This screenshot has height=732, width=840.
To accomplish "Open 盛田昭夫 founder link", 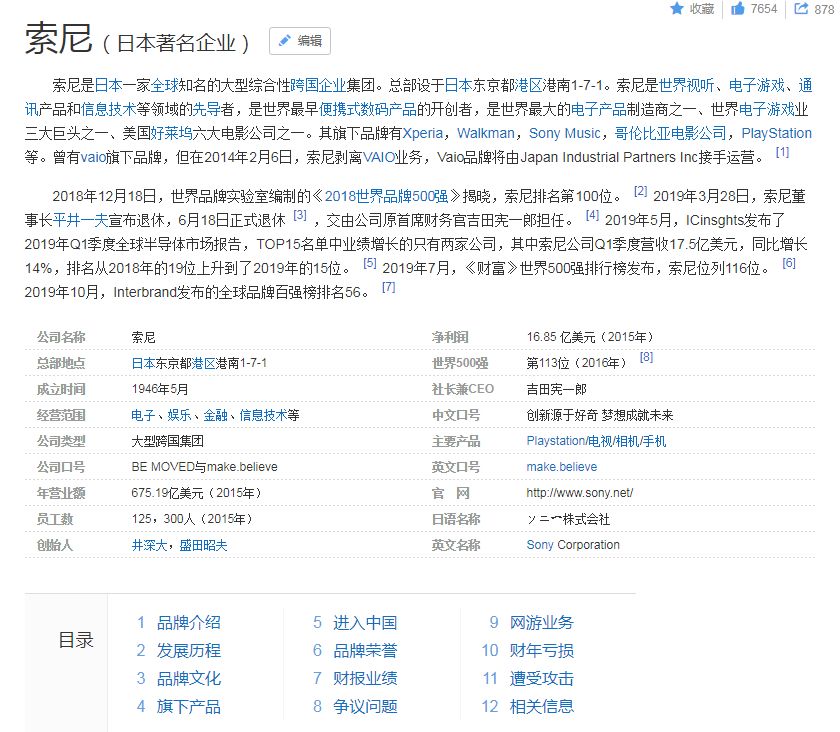I will pos(203,546).
